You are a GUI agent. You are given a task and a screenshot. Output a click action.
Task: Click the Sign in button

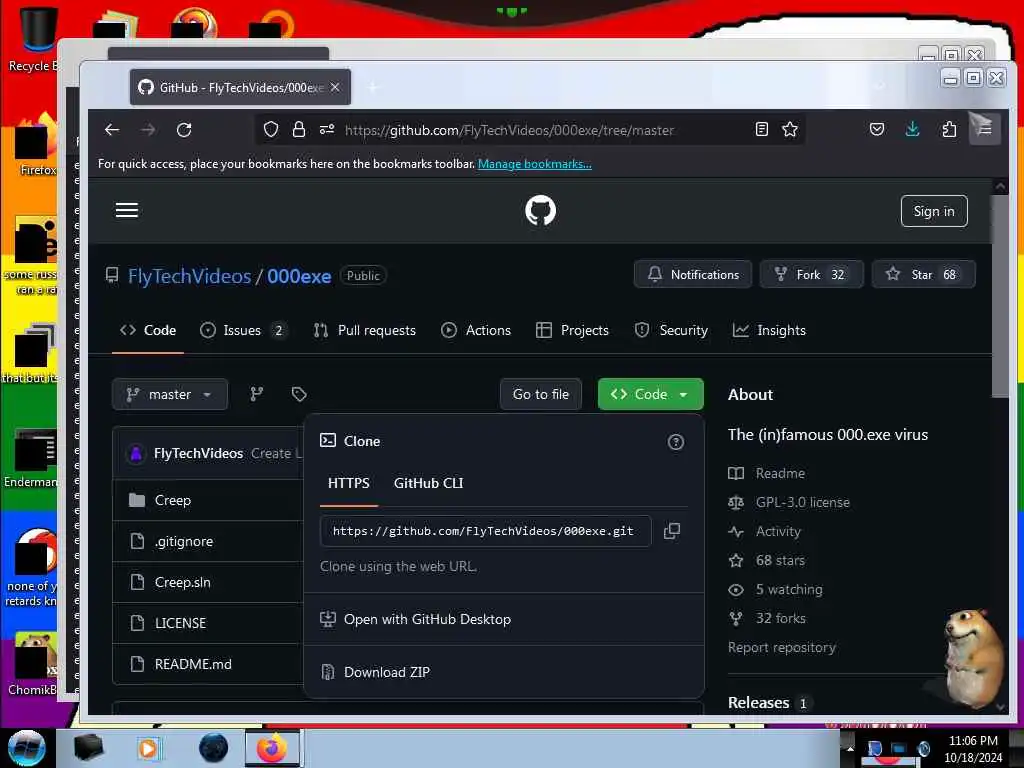pyautogui.click(x=933, y=211)
